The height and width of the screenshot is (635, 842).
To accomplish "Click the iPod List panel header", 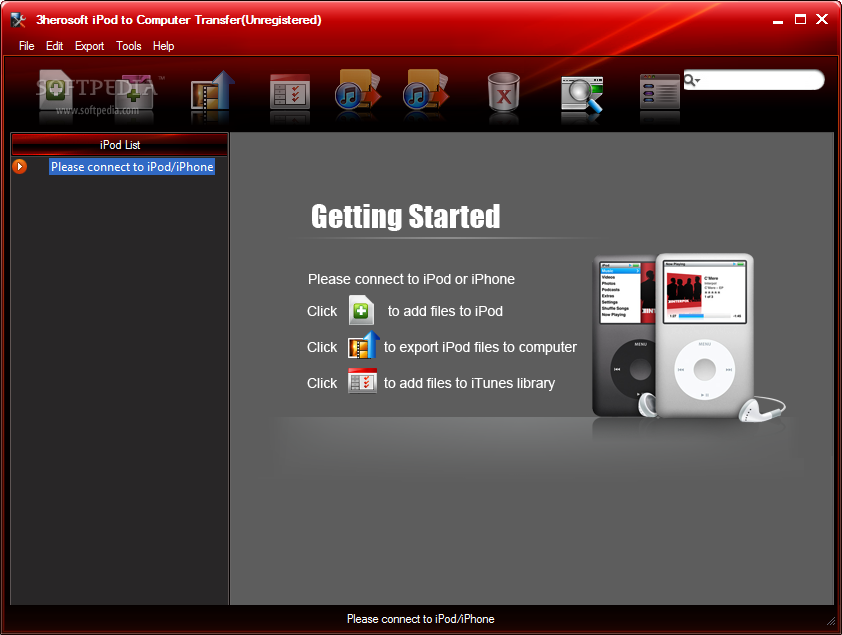I will [x=120, y=144].
